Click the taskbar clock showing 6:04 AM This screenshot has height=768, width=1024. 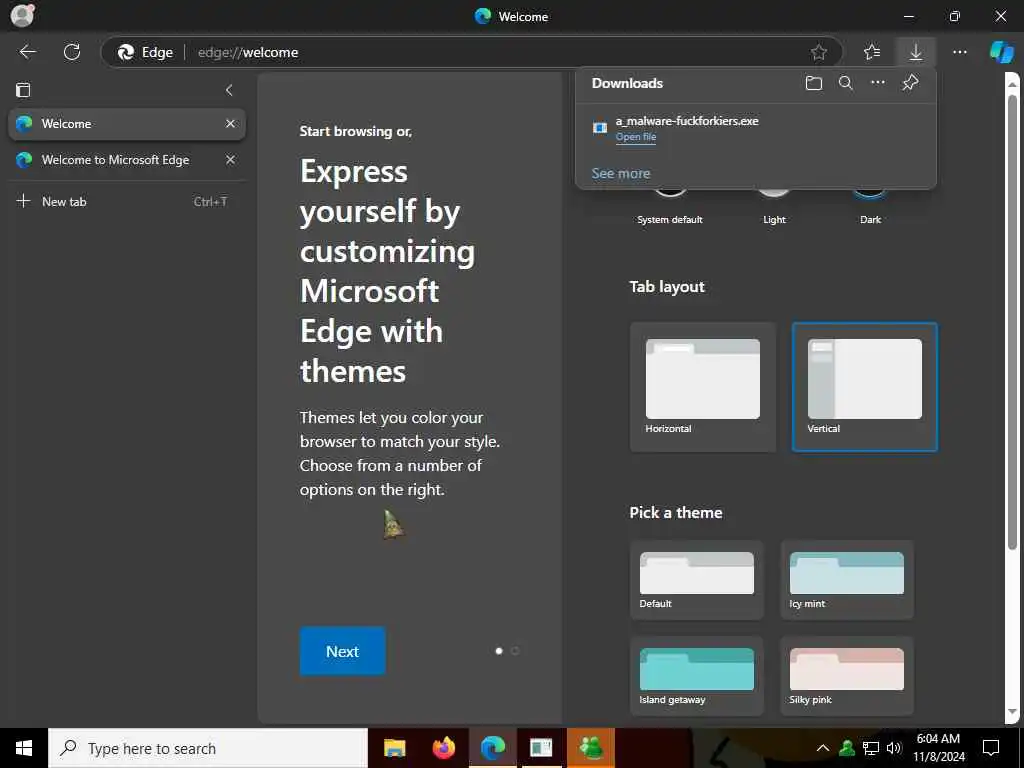coord(938,748)
